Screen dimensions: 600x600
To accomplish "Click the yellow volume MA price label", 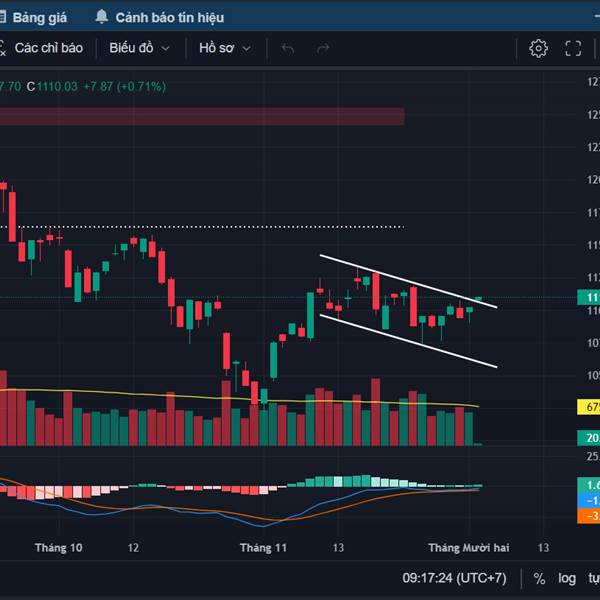I will (589, 407).
